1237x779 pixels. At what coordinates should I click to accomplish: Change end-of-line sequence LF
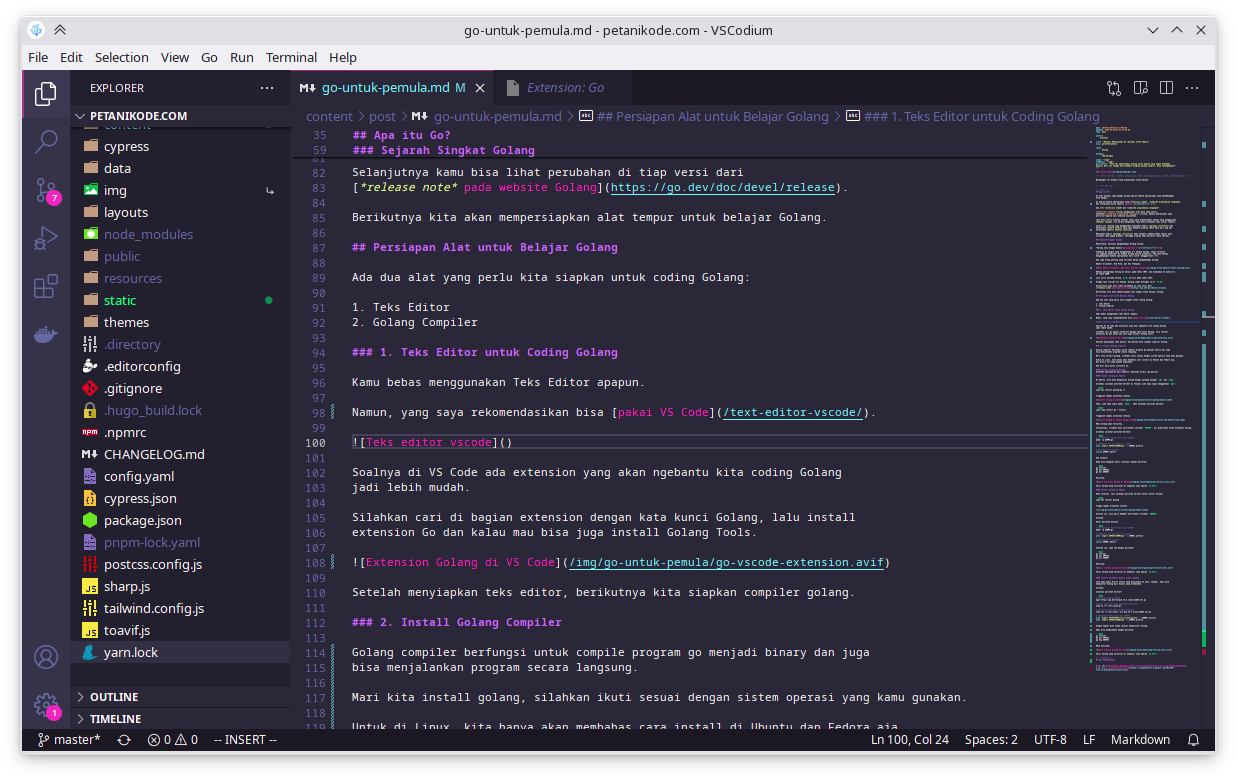pos(1089,740)
